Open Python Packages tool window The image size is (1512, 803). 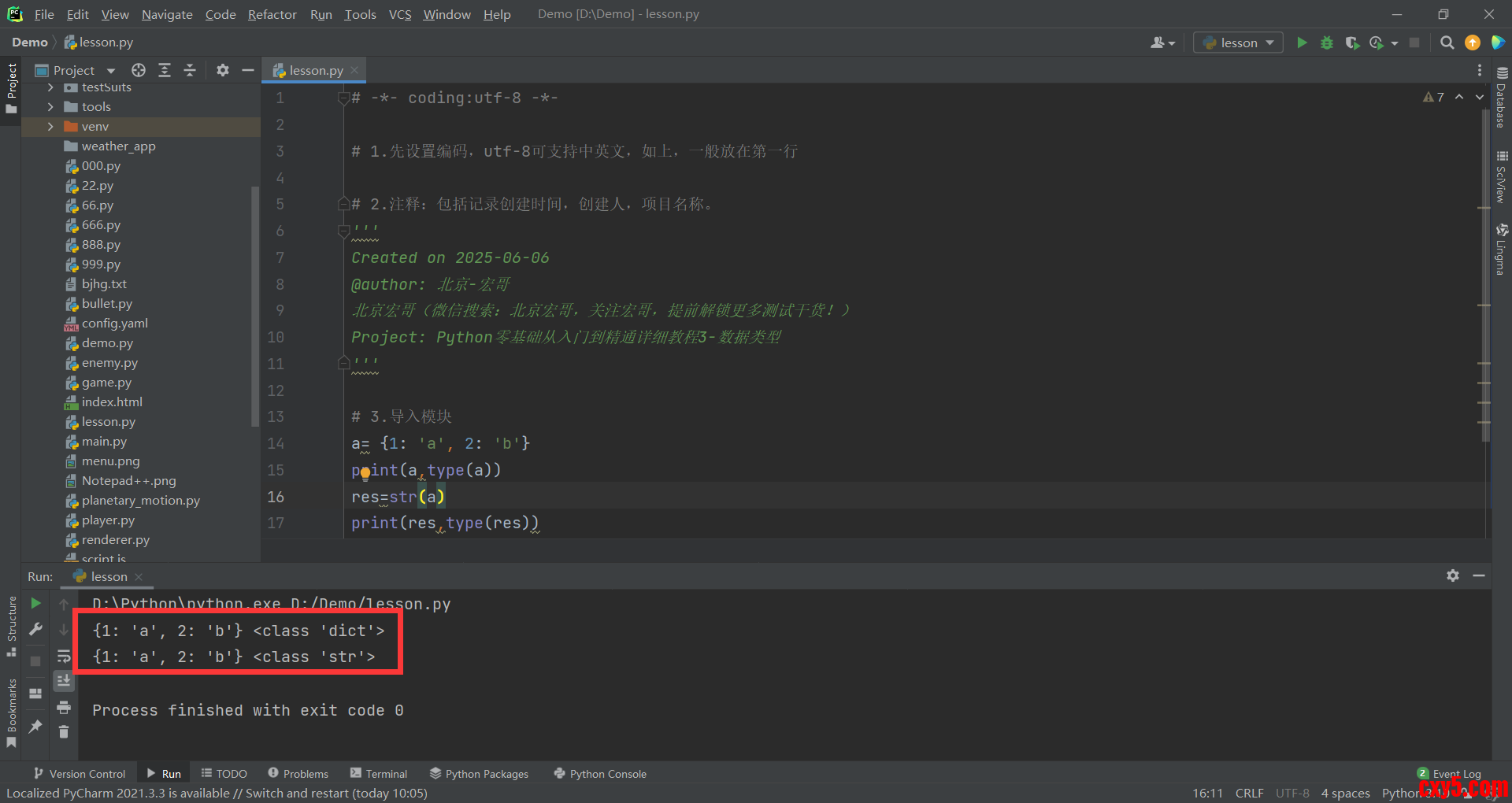479,774
